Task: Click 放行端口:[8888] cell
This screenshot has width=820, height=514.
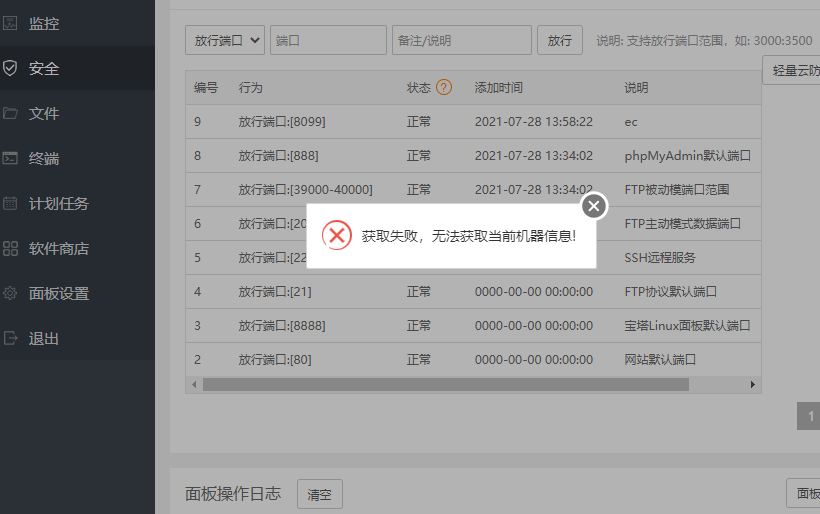Action: (282, 326)
